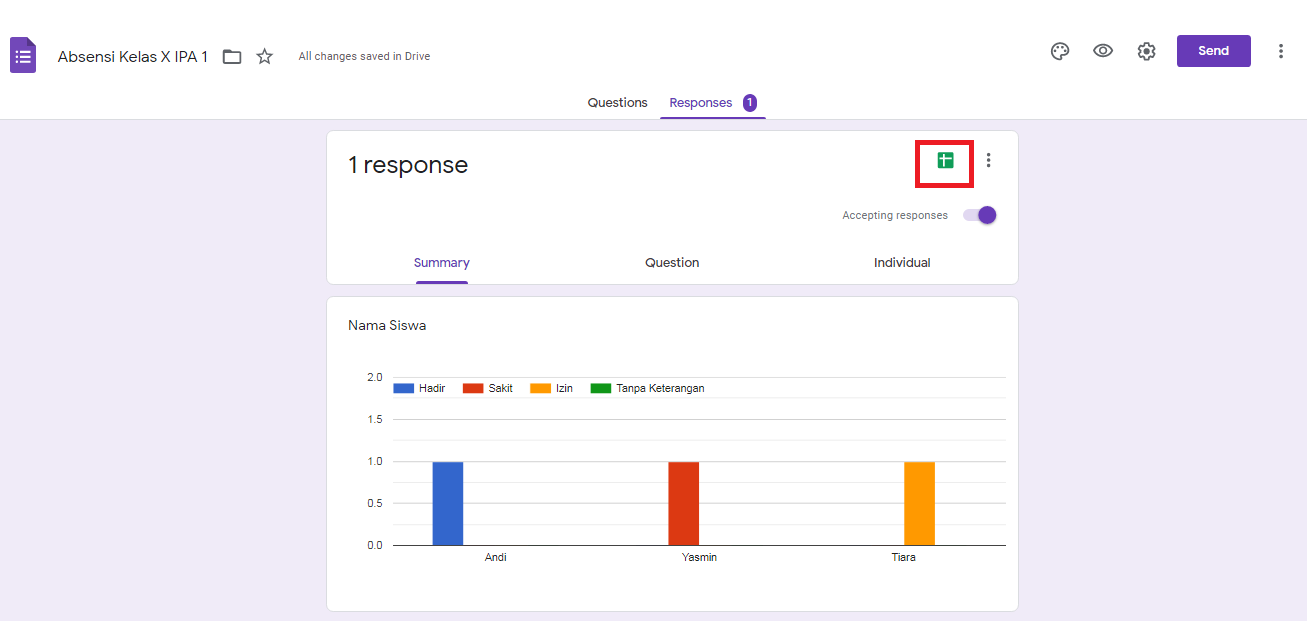Image resolution: width=1307 pixels, height=621 pixels.
Task: Open the theme palette customizer
Action: point(1060,50)
